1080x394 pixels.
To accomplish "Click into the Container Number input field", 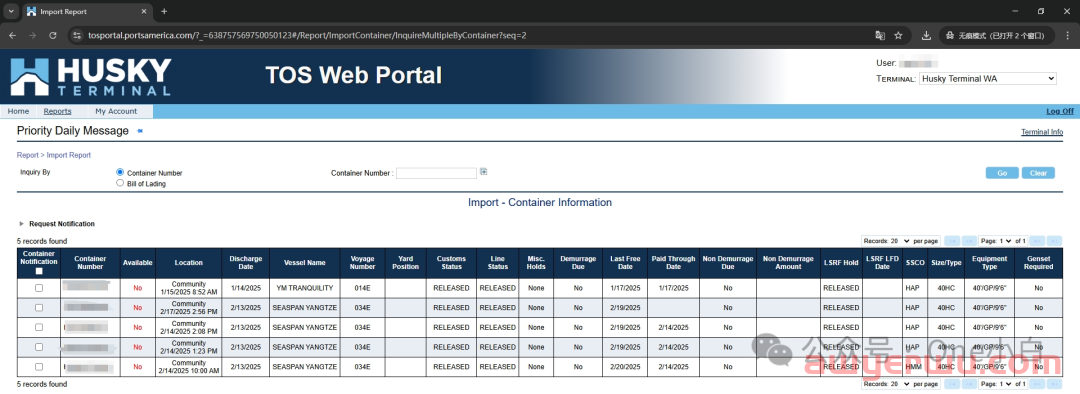I will [x=437, y=173].
